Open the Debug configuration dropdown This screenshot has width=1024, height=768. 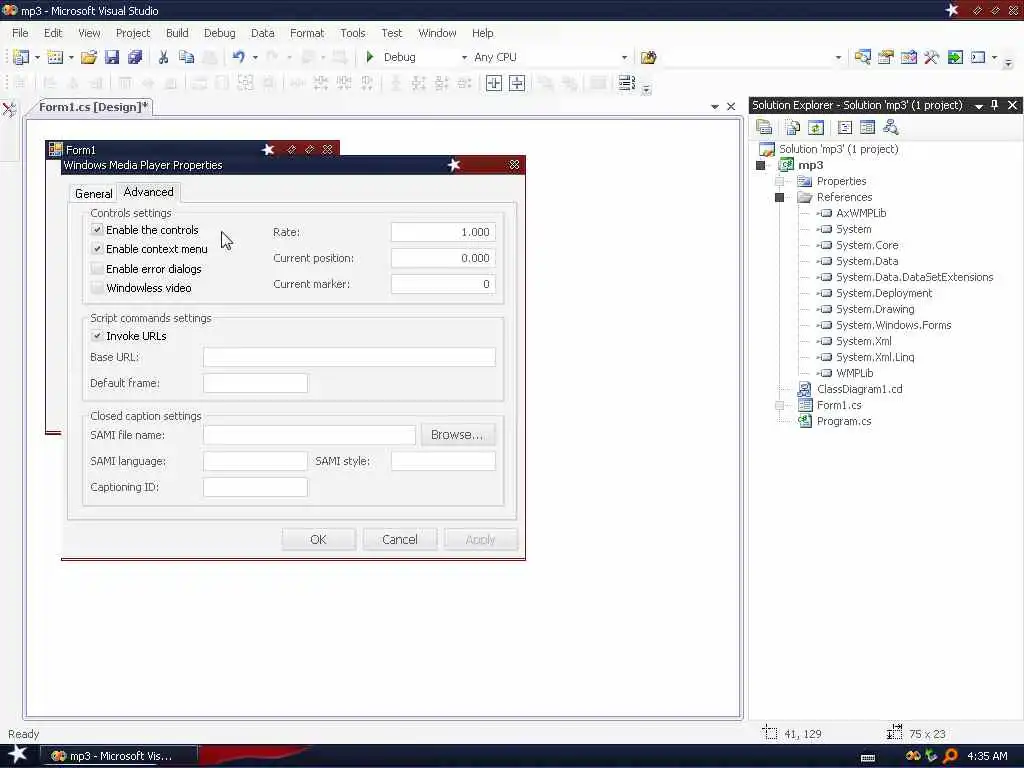click(464, 57)
